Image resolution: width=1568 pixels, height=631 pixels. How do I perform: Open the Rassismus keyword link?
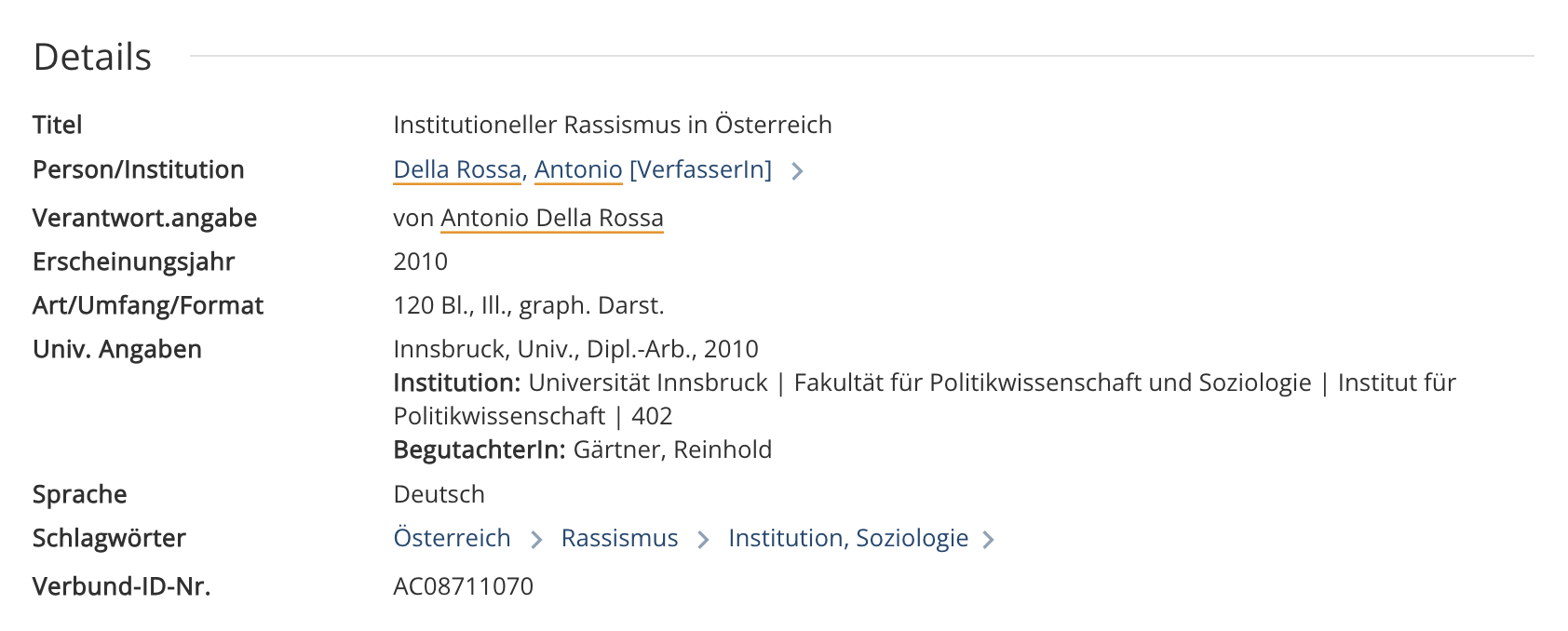619,538
